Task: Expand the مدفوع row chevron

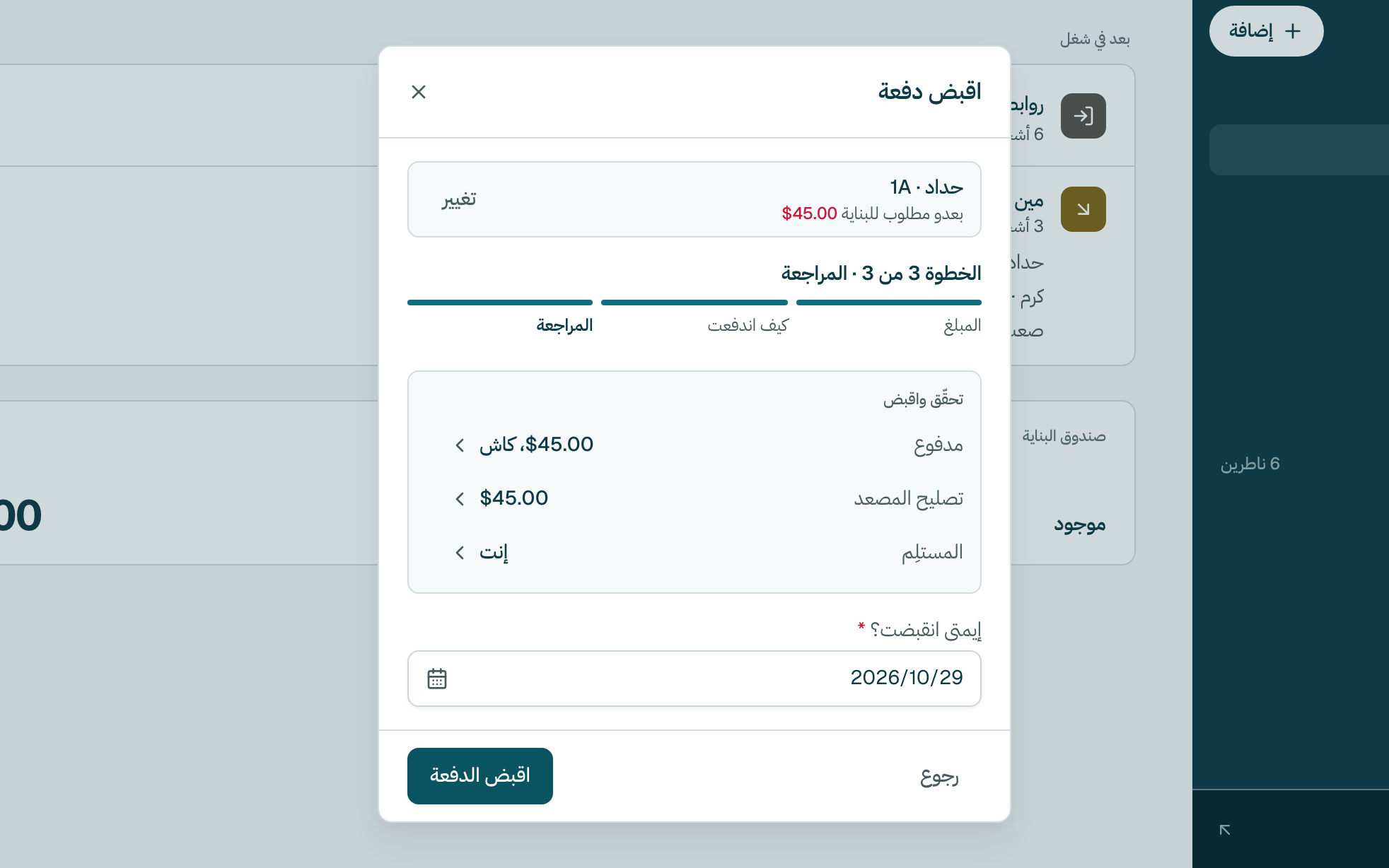Action: pyautogui.click(x=460, y=445)
